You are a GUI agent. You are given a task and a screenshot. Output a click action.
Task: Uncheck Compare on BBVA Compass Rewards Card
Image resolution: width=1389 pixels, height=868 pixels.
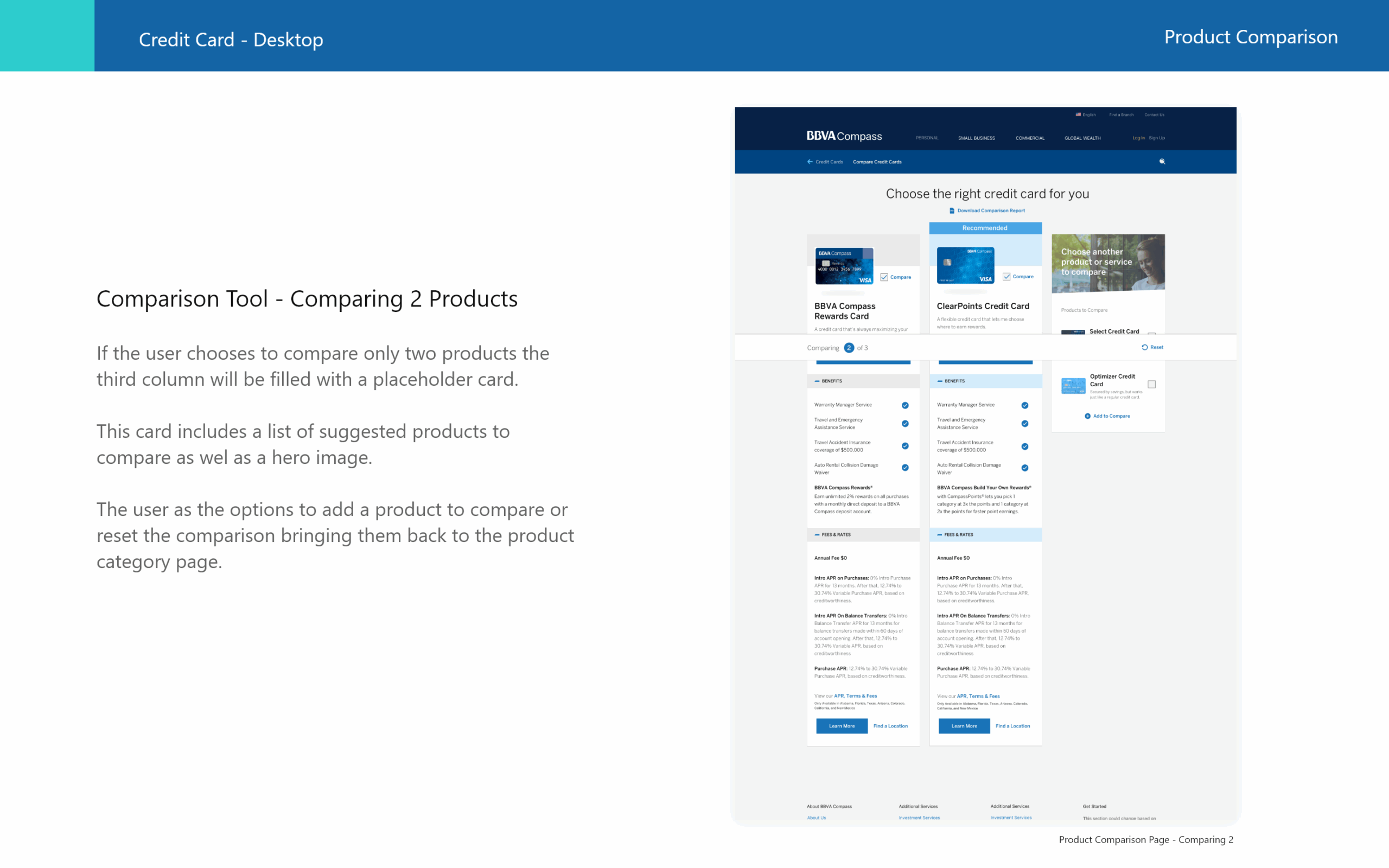[x=884, y=277]
